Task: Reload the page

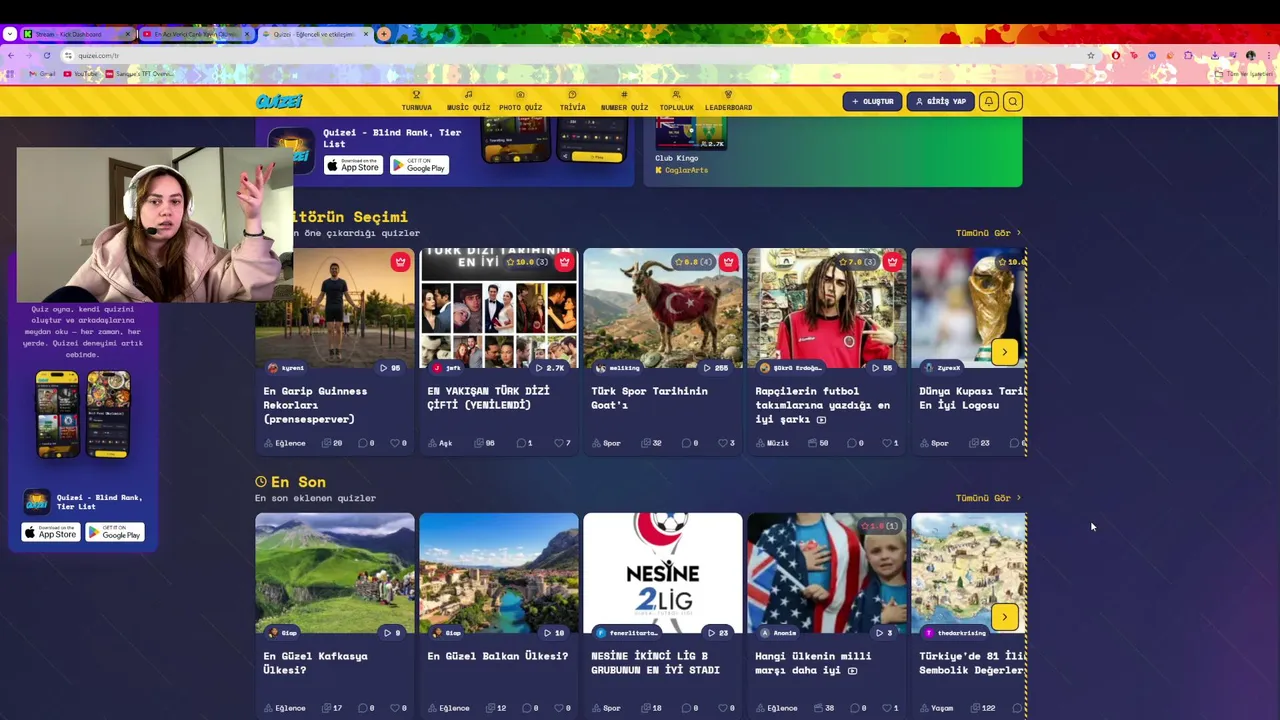Action: 46,55
